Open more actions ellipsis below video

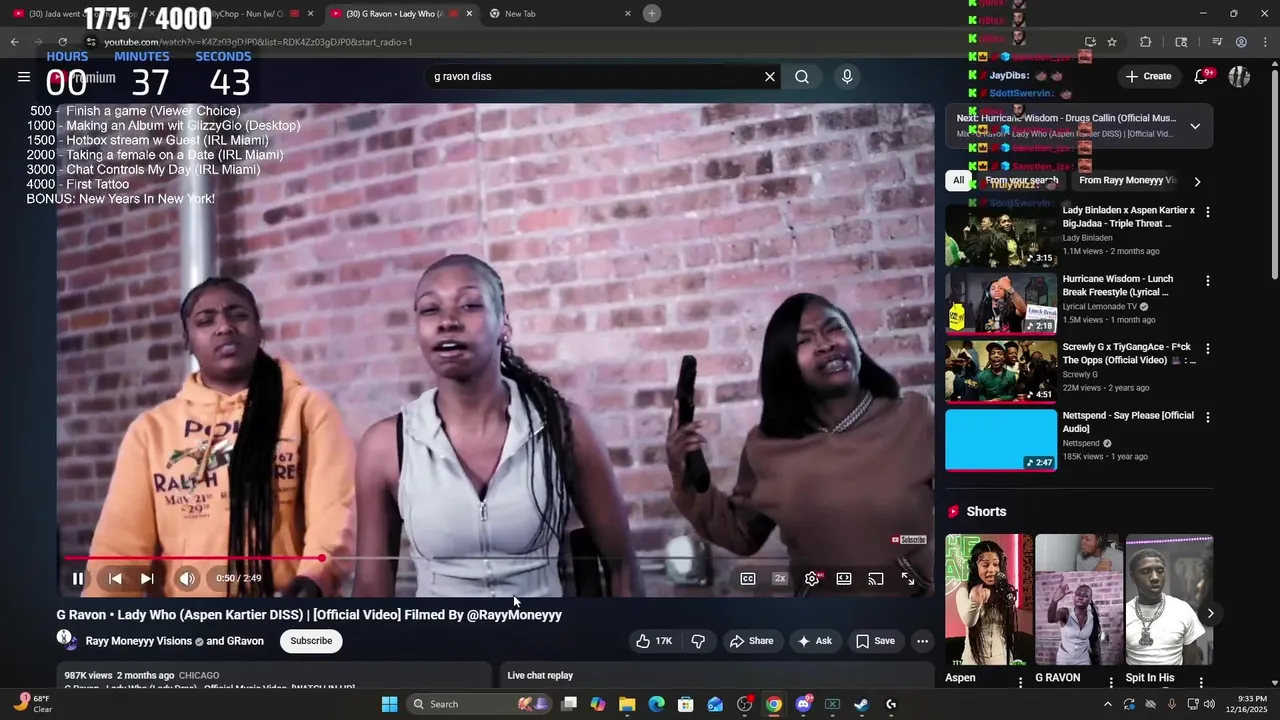tap(922, 641)
